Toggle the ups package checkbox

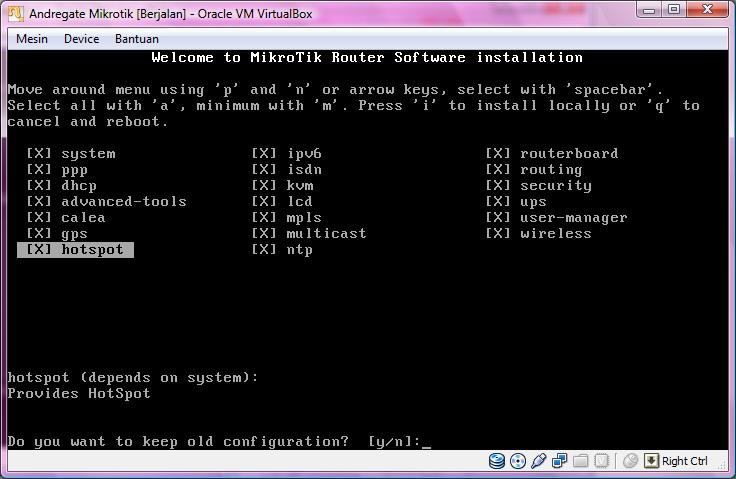[498, 201]
